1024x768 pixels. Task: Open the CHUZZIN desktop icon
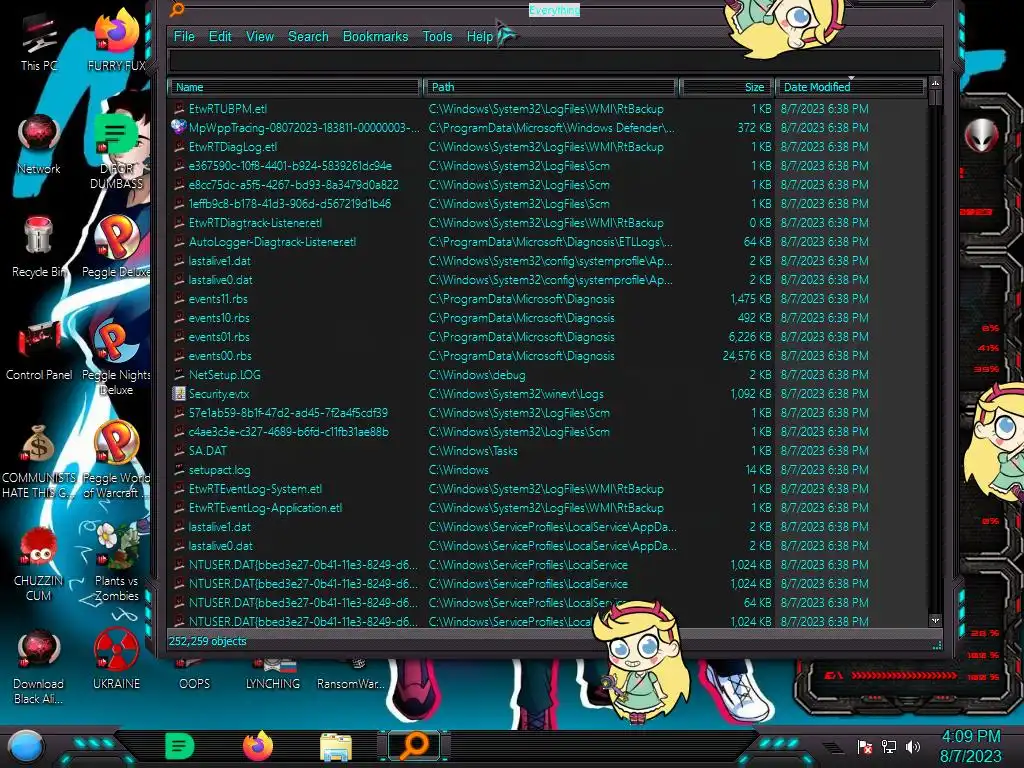click(39, 566)
